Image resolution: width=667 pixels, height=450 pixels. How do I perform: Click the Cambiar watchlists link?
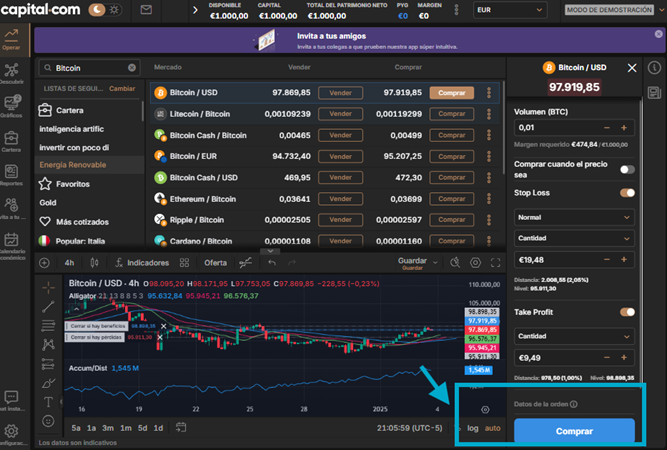122,88
